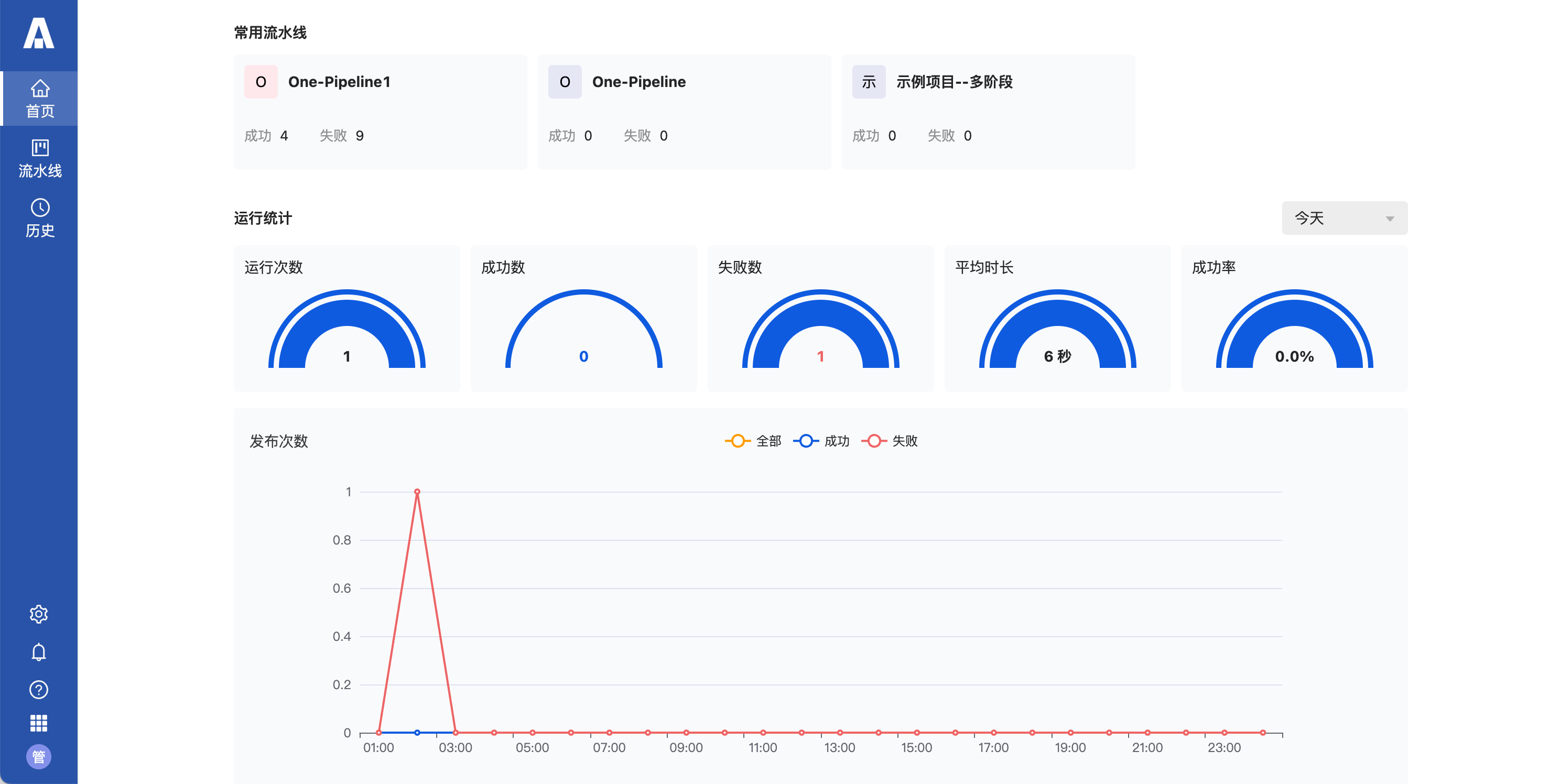The image size is (1560, 784).
Task: Click the 管 user avatar
Action: (39, 757)
